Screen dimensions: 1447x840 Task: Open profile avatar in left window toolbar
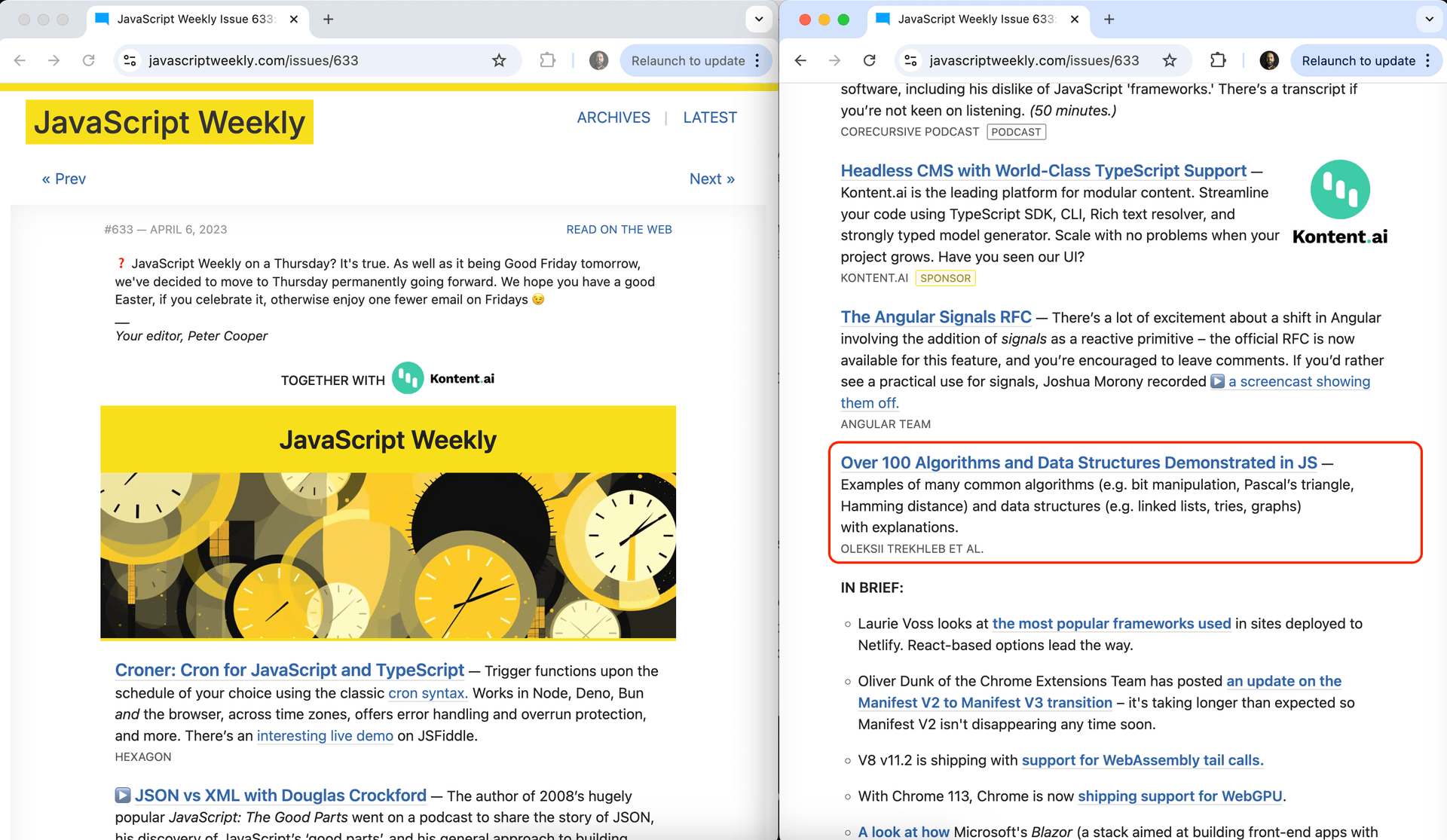click(x=598, y=60)
